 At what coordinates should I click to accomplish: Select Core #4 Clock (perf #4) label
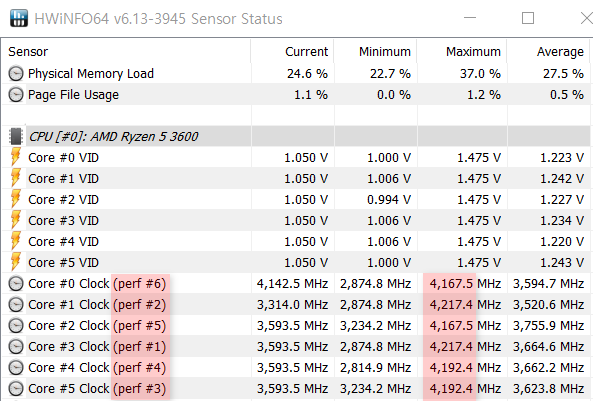click(97, 368)
